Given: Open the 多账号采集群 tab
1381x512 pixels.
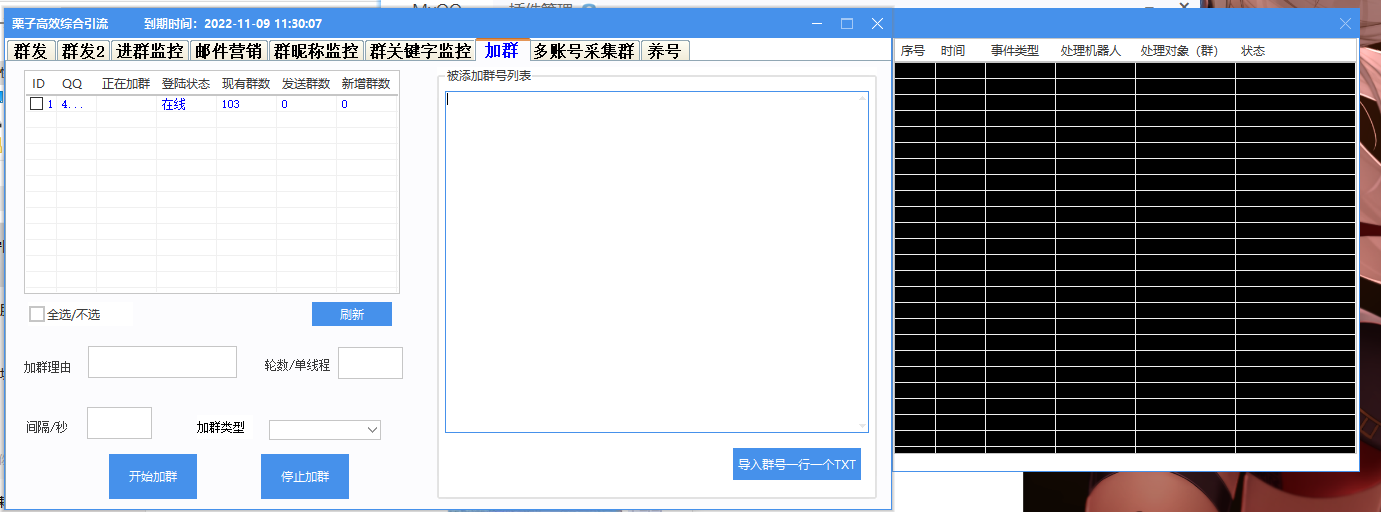Looking at the screenshot, I should click(584, 51).
